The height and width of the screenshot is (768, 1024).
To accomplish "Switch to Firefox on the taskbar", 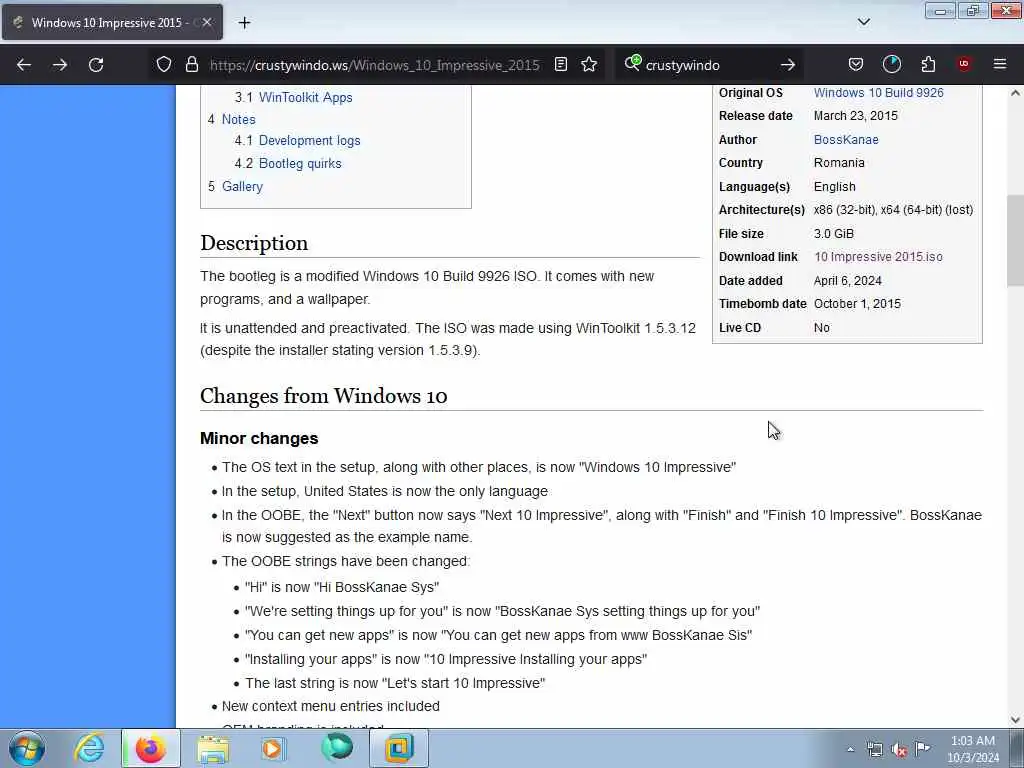I will click(x=150, y=748).
